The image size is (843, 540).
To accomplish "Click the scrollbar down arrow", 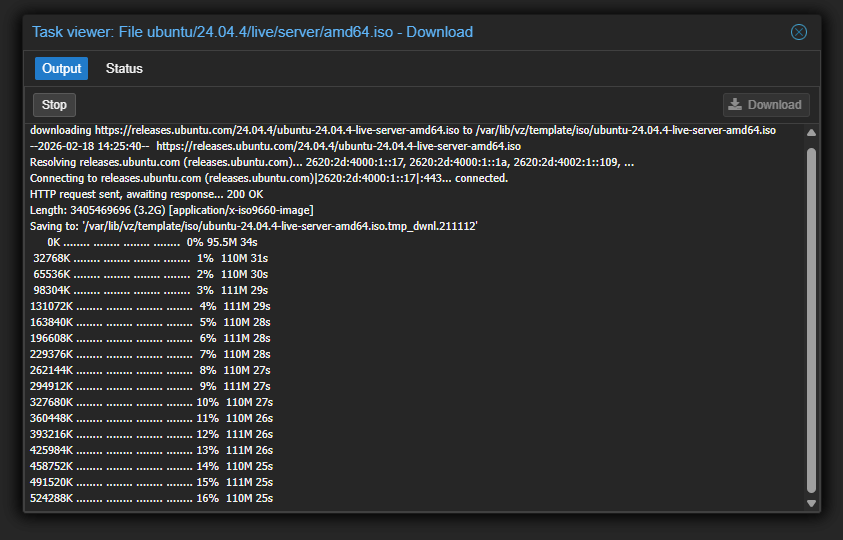I will pos(811,503).
